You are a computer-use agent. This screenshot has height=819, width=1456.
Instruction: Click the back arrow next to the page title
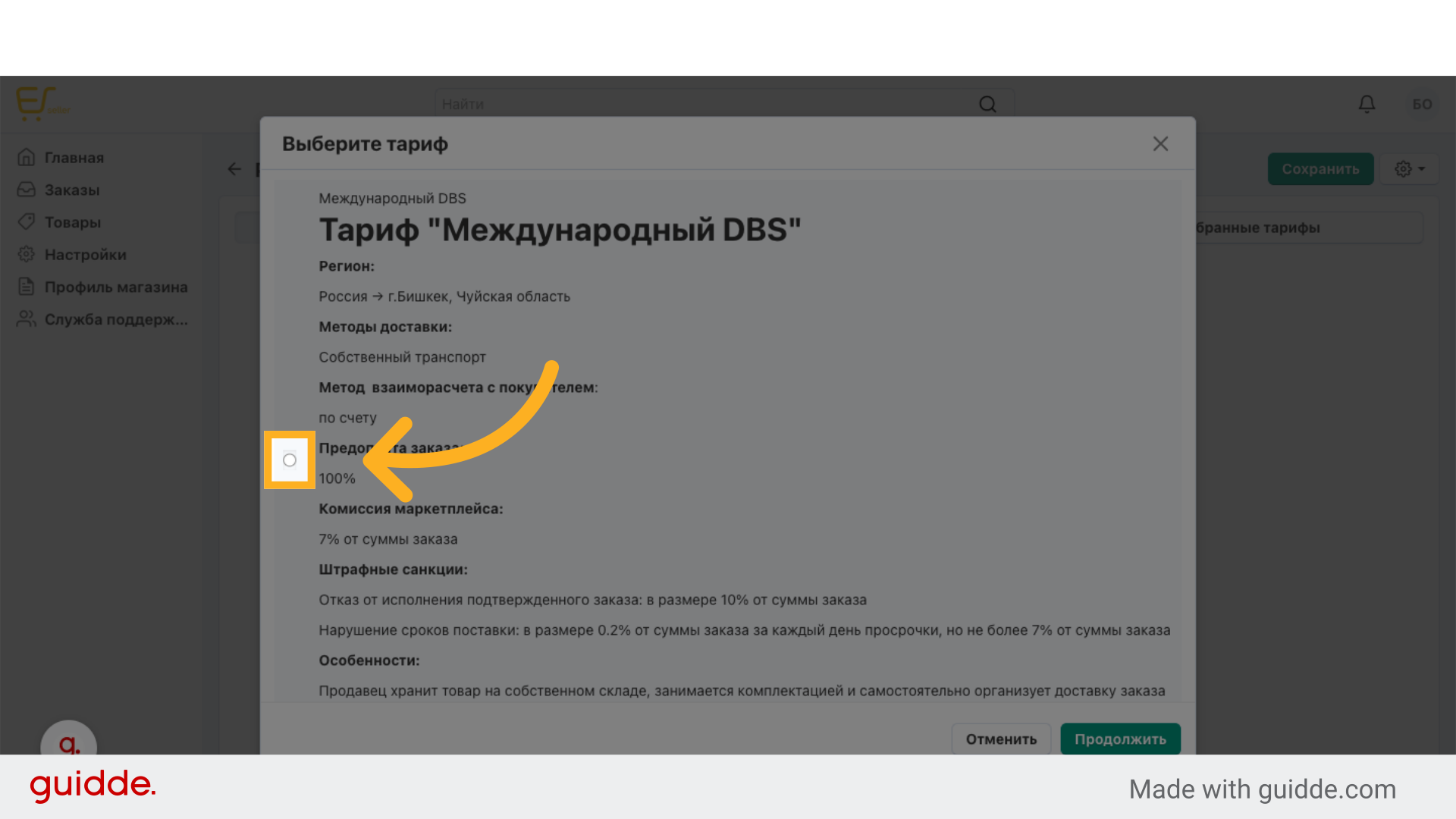click(x=234, y=169)
